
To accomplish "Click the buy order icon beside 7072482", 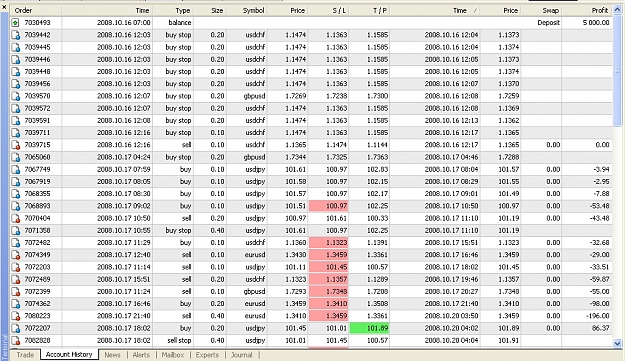I will click(15, 243).
